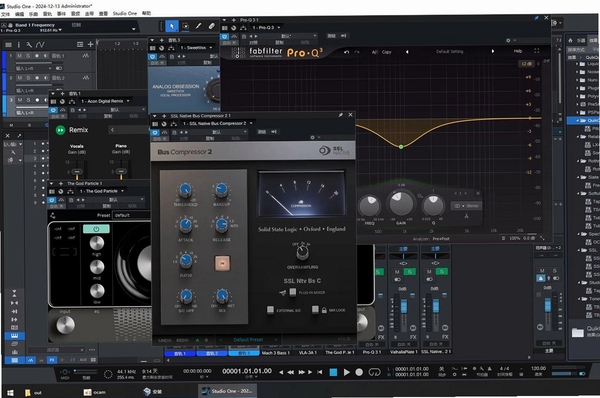The image size is (600, 398).
Task: Click the SSL compressor THRESHOLD knob
Action: pyautogui.click(x=186, y=190)
